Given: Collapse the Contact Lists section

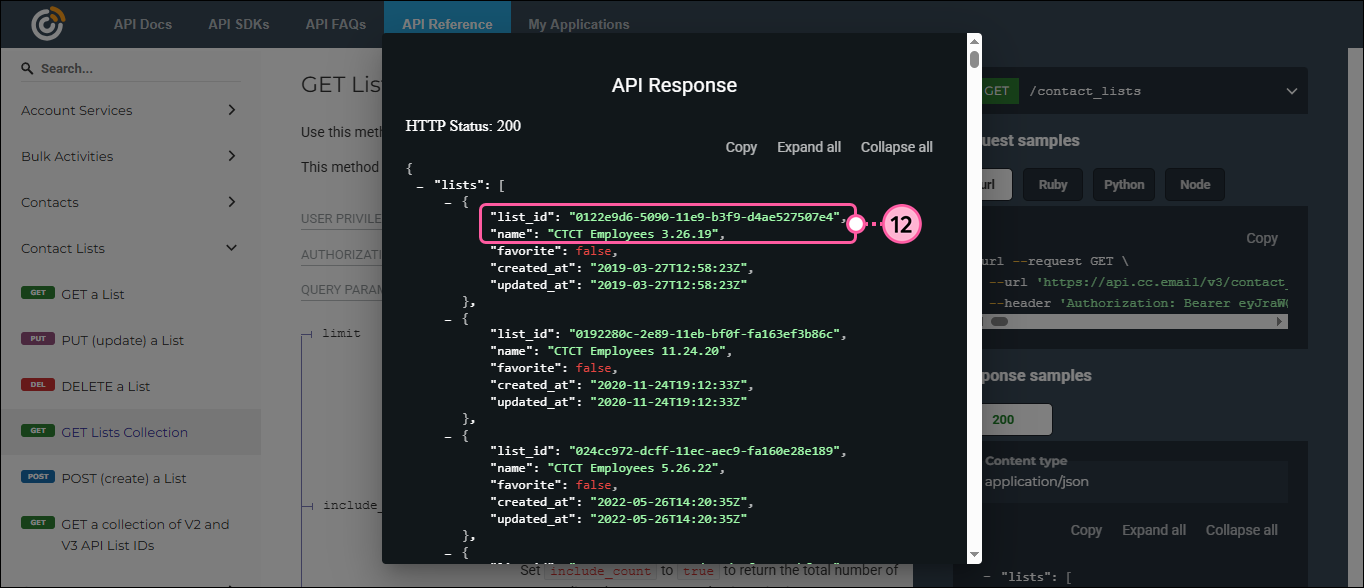Looking at the screenshot, I should coord(130,248).
